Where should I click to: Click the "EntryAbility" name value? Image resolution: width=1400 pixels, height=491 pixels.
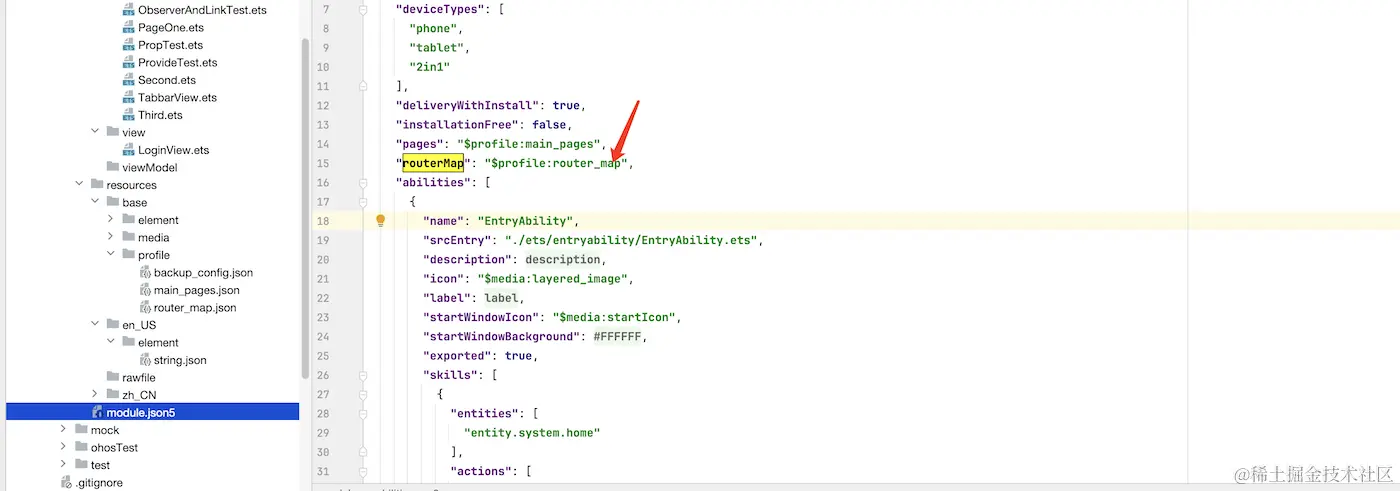pyautogui.click(x=525, y=221)
